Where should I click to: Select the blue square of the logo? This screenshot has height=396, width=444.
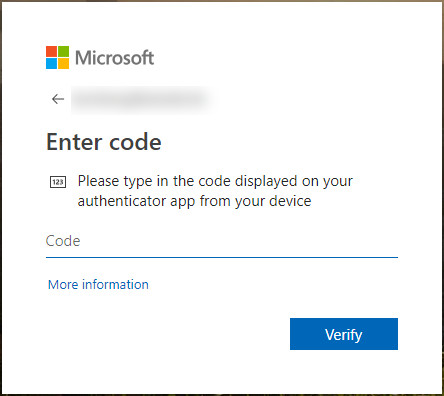tap(51, 64)
